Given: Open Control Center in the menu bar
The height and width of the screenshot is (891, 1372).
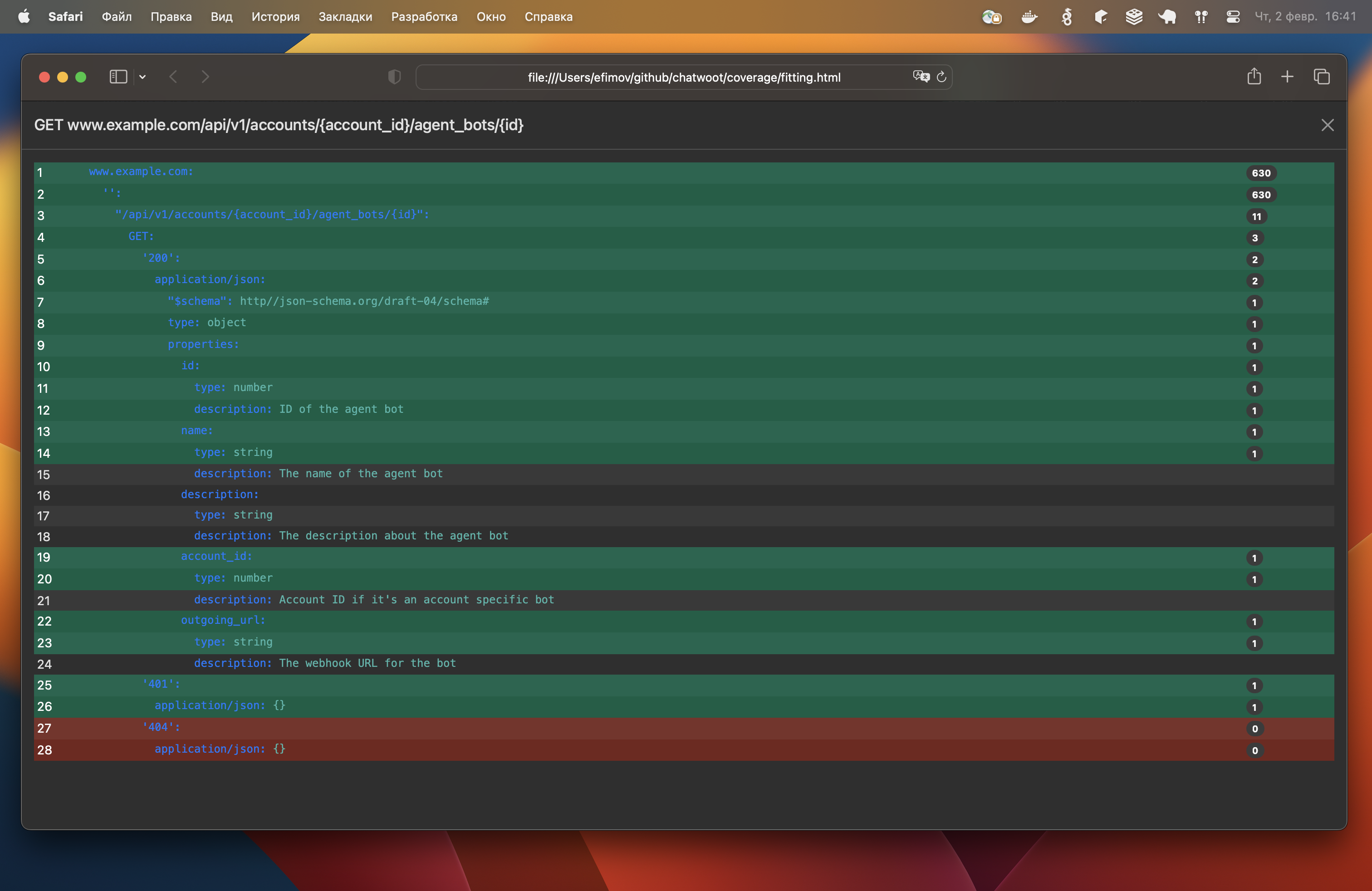Looking at the screenshot, I should 1233,17.
